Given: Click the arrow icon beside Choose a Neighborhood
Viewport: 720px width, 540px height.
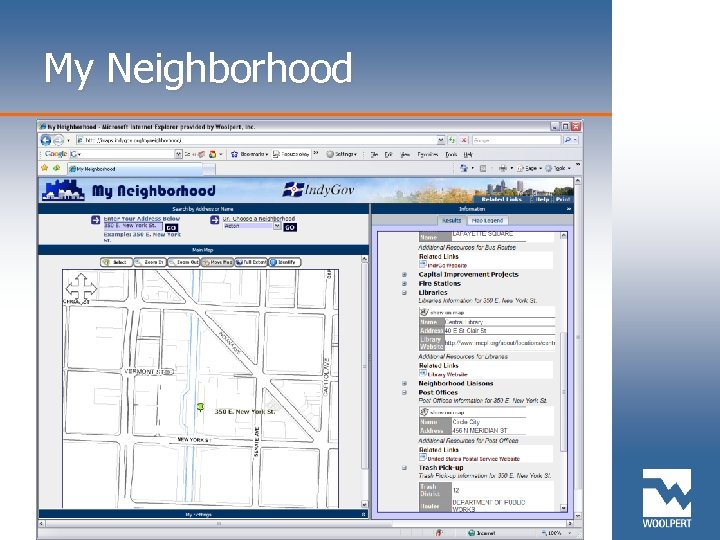Looking at the screenshot, I should click(x=214, y=220).
